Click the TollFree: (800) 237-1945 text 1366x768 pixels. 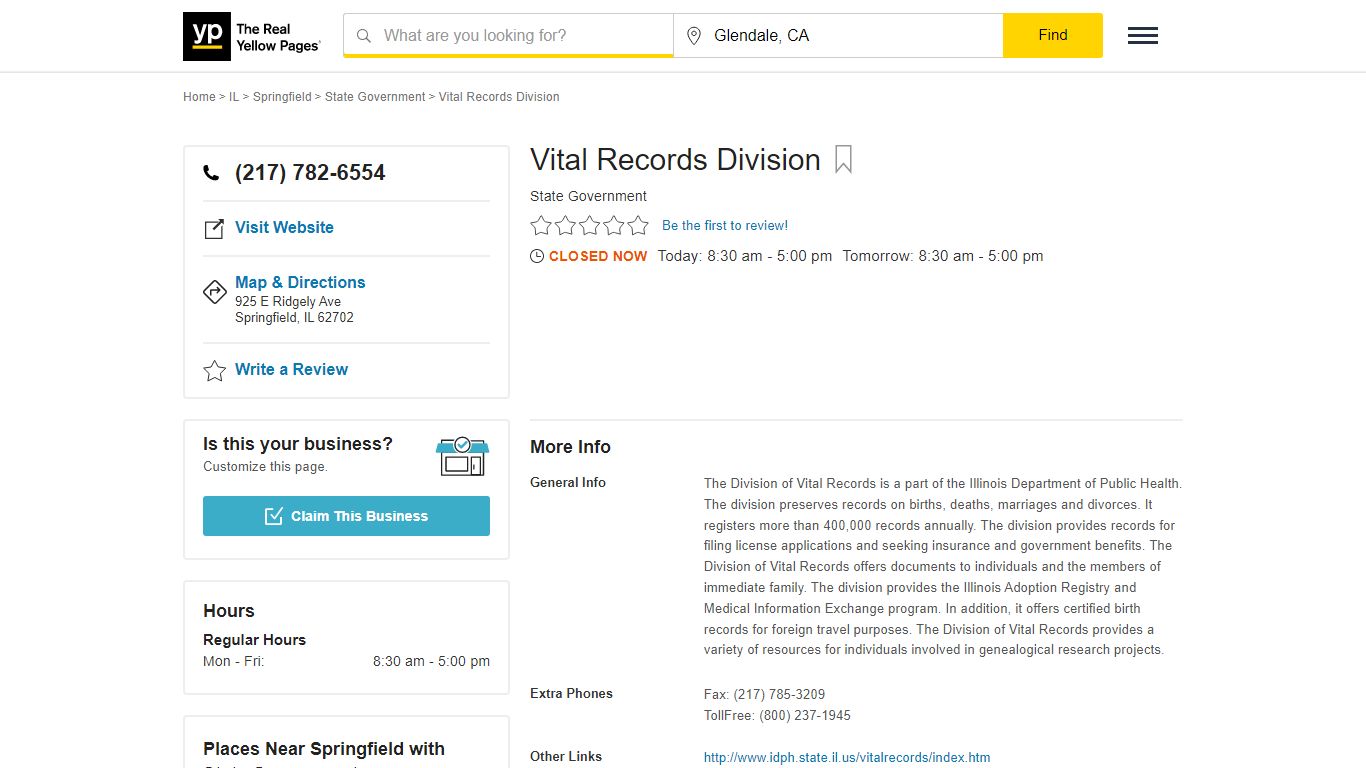point(777,715)
